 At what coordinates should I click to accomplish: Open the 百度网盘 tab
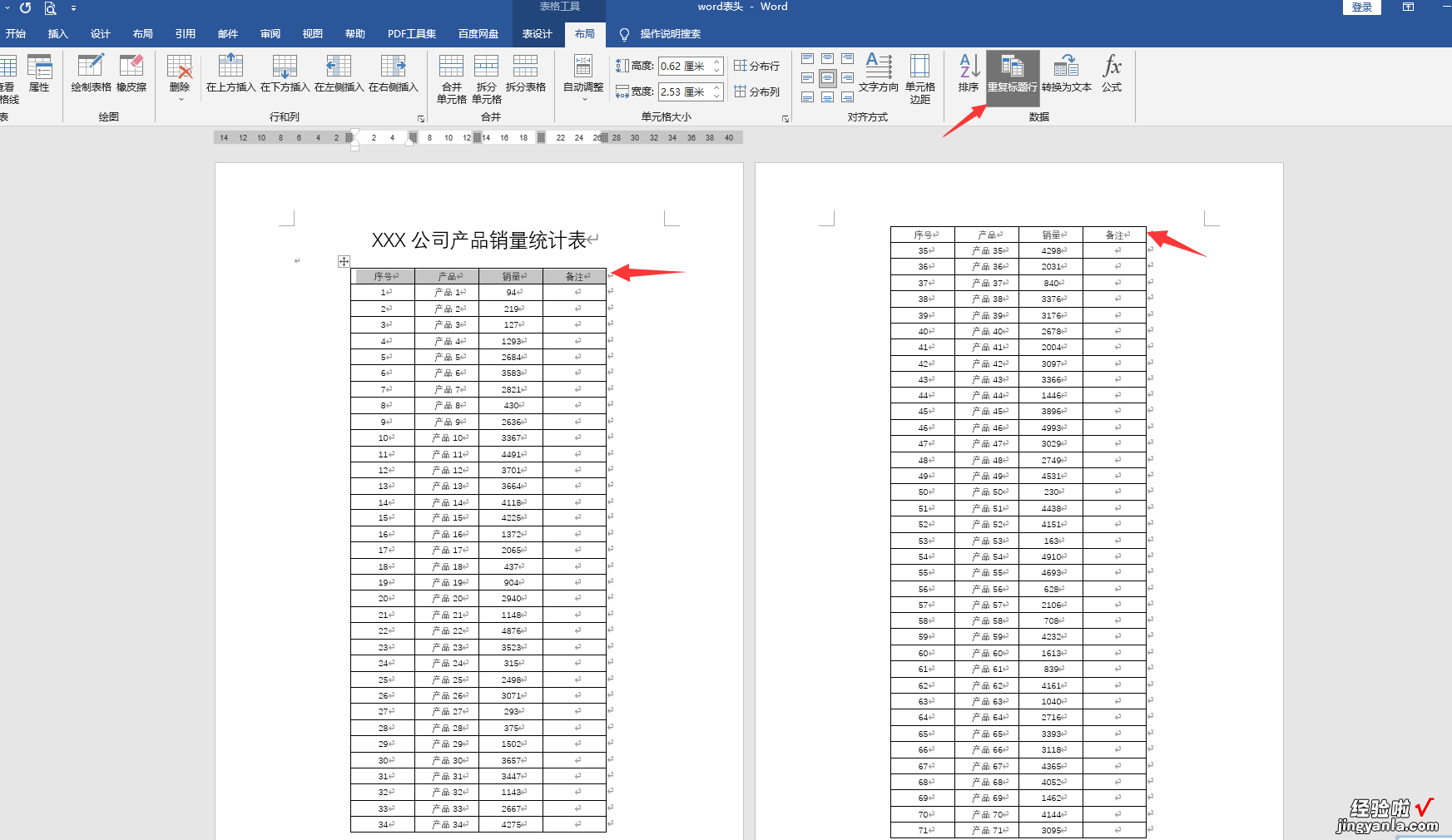point(478,34)
